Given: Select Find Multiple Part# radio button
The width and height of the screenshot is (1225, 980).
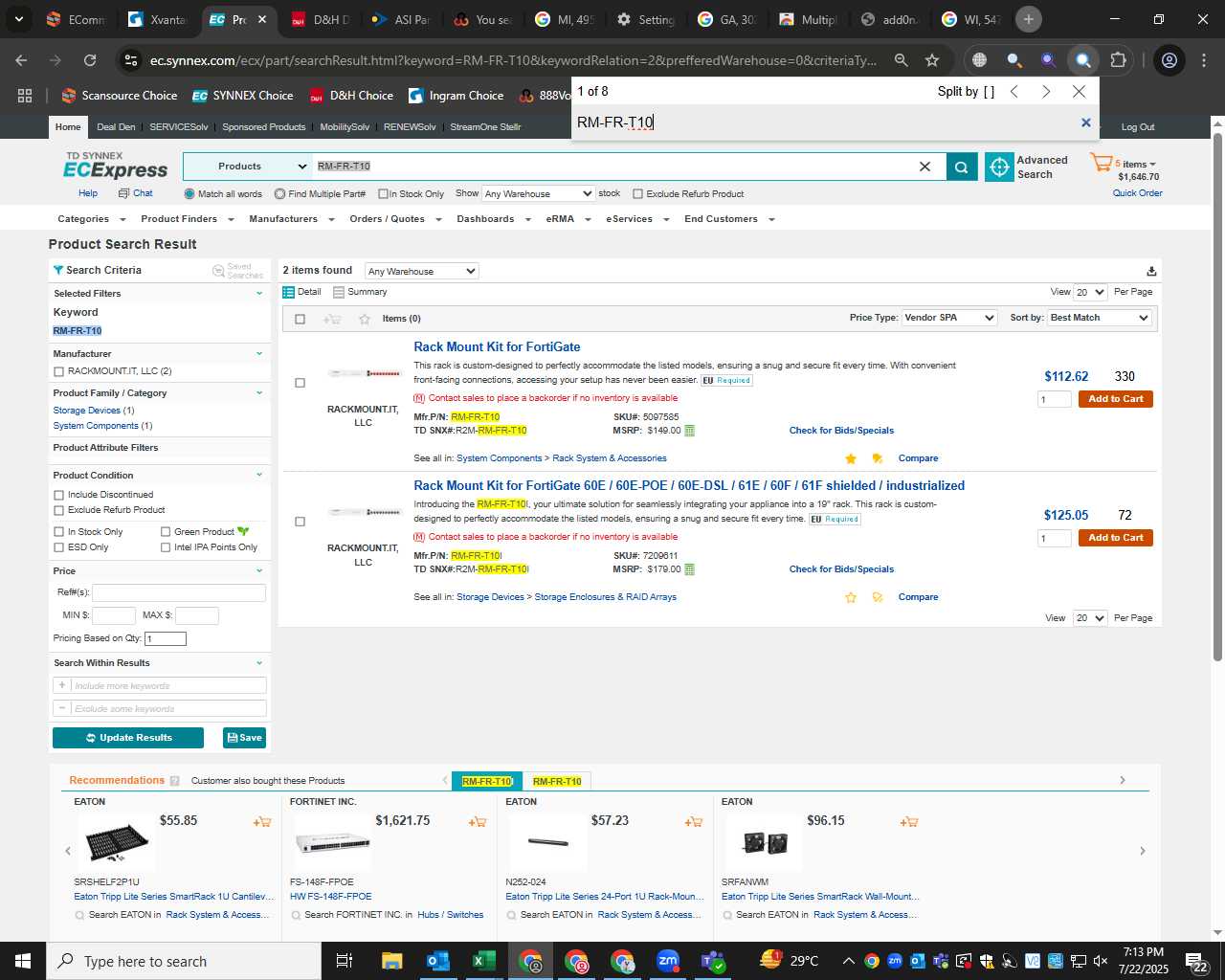Looking at the screenshot, I should click(279, 194).
